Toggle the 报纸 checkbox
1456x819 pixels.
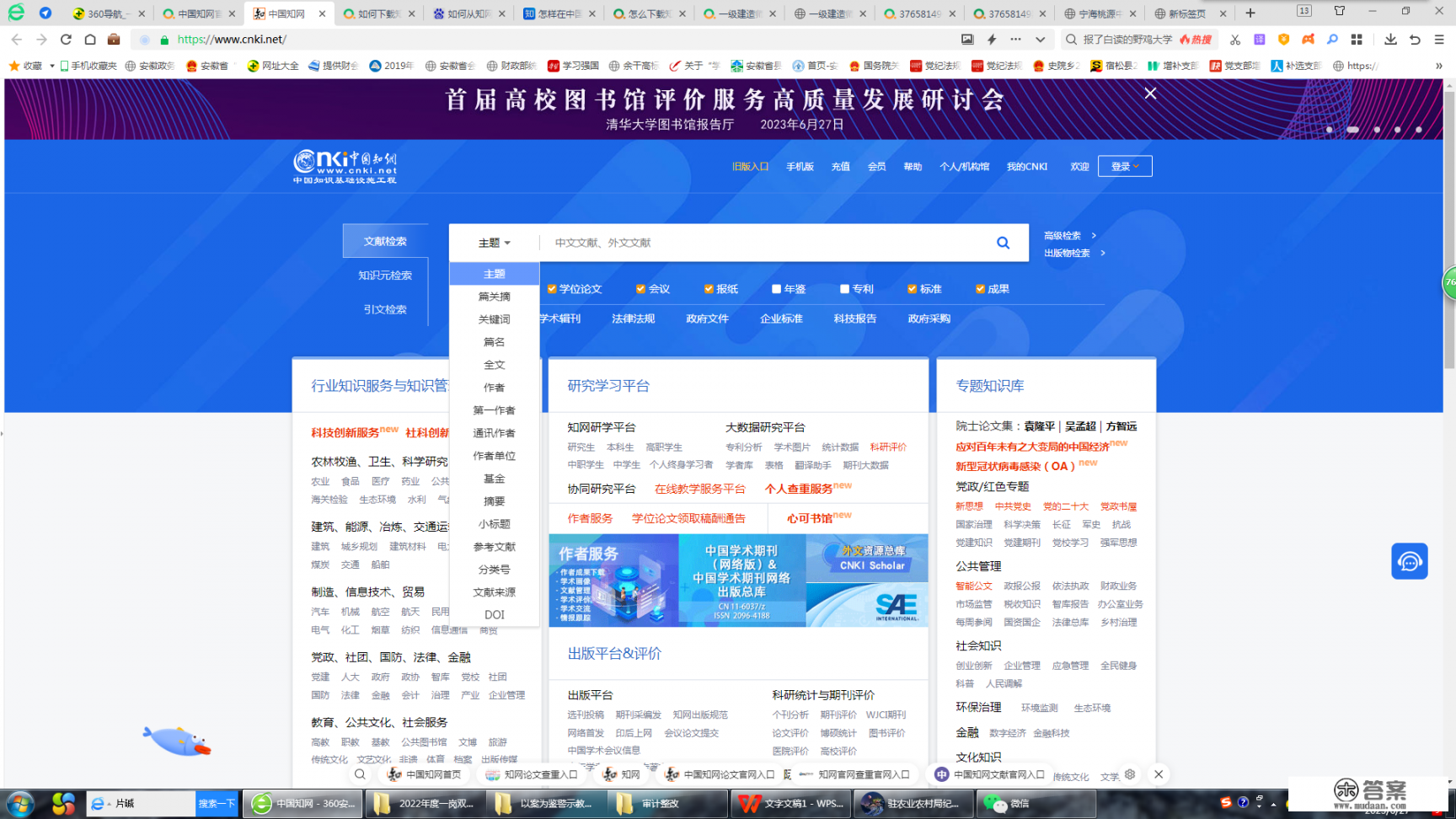(709, 289)
